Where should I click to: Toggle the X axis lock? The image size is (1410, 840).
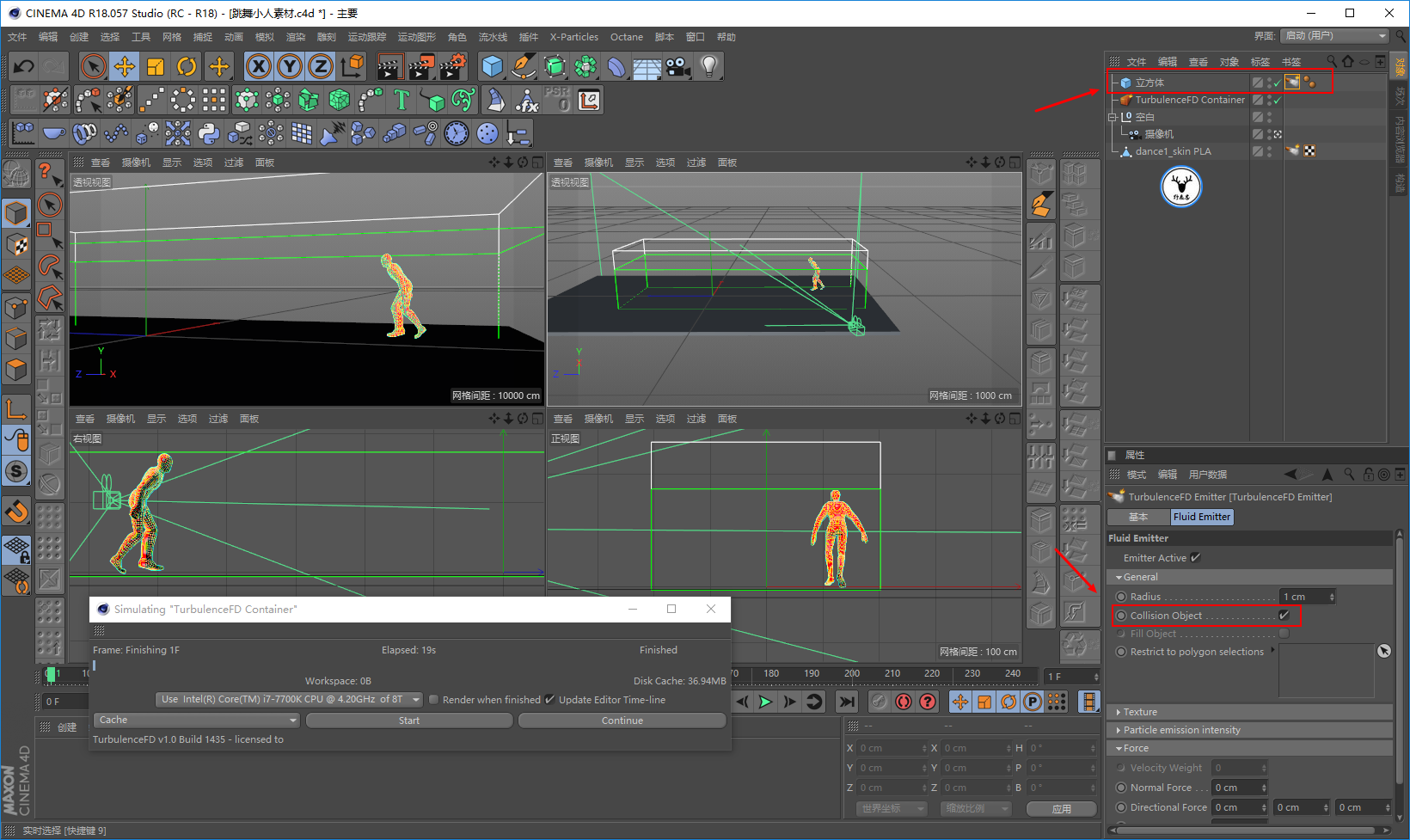[259, 66]
